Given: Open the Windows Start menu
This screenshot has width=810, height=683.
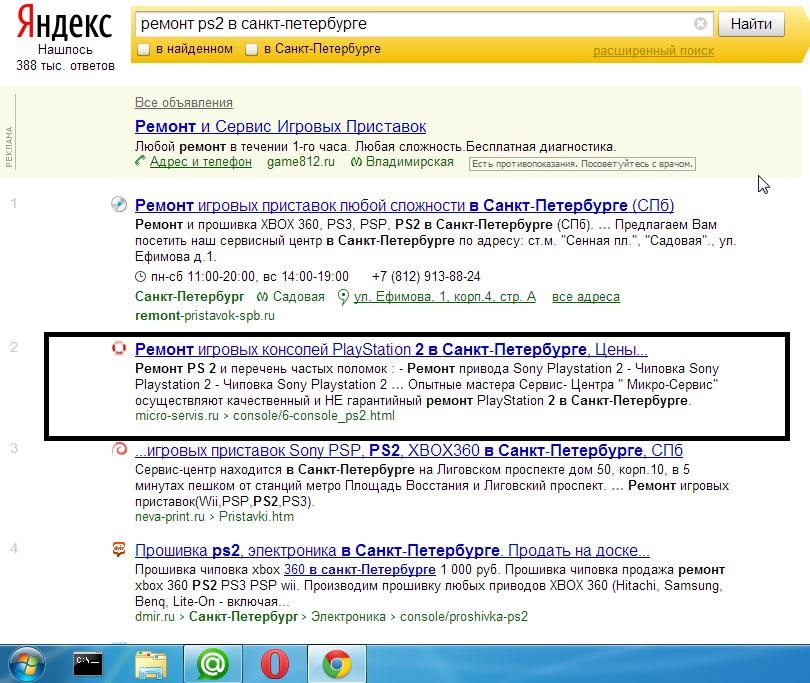Looking at the screenshot, I should pos(27,665).
